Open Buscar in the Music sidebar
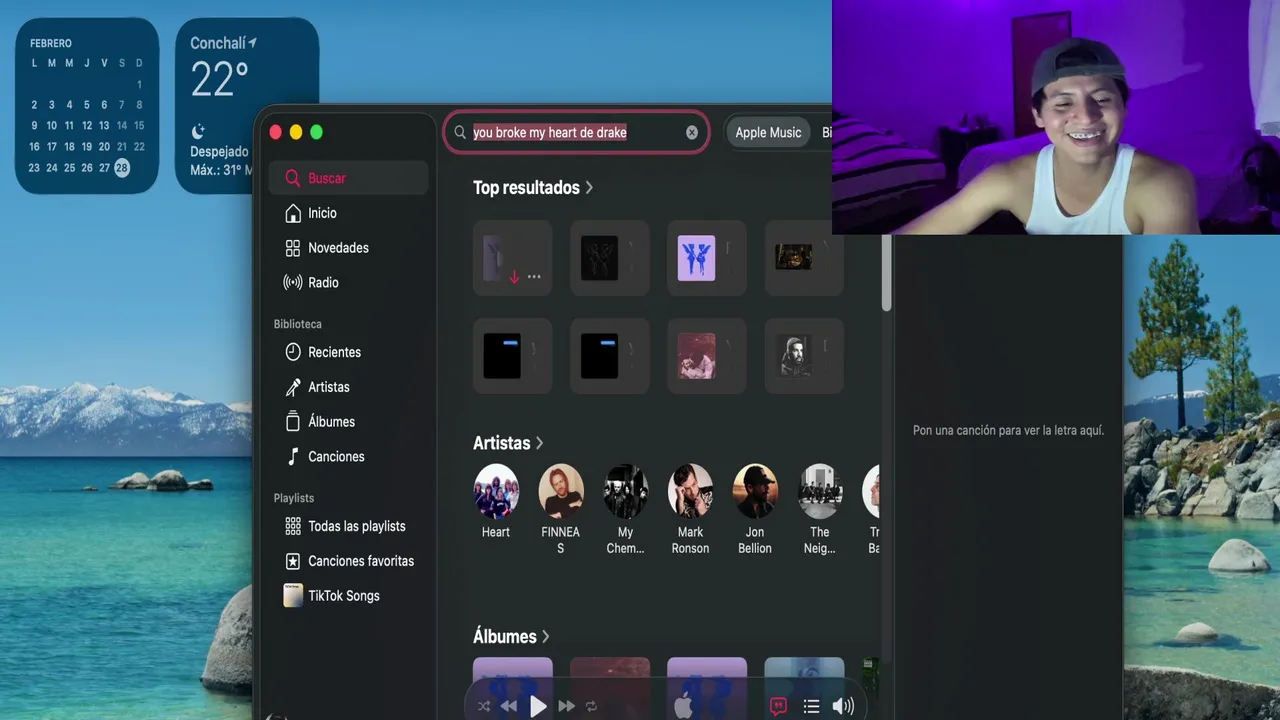Screen dimensions: 1280x720 pyautogui.click(x=348, y=178)
